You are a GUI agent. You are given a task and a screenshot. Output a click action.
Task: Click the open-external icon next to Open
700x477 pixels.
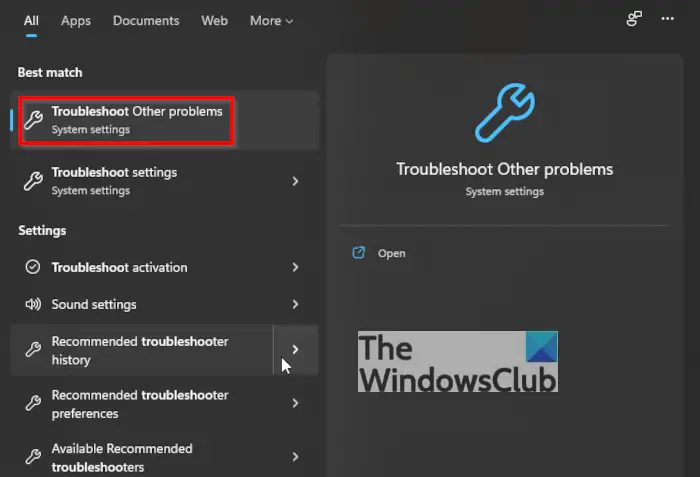click(358, 253)
